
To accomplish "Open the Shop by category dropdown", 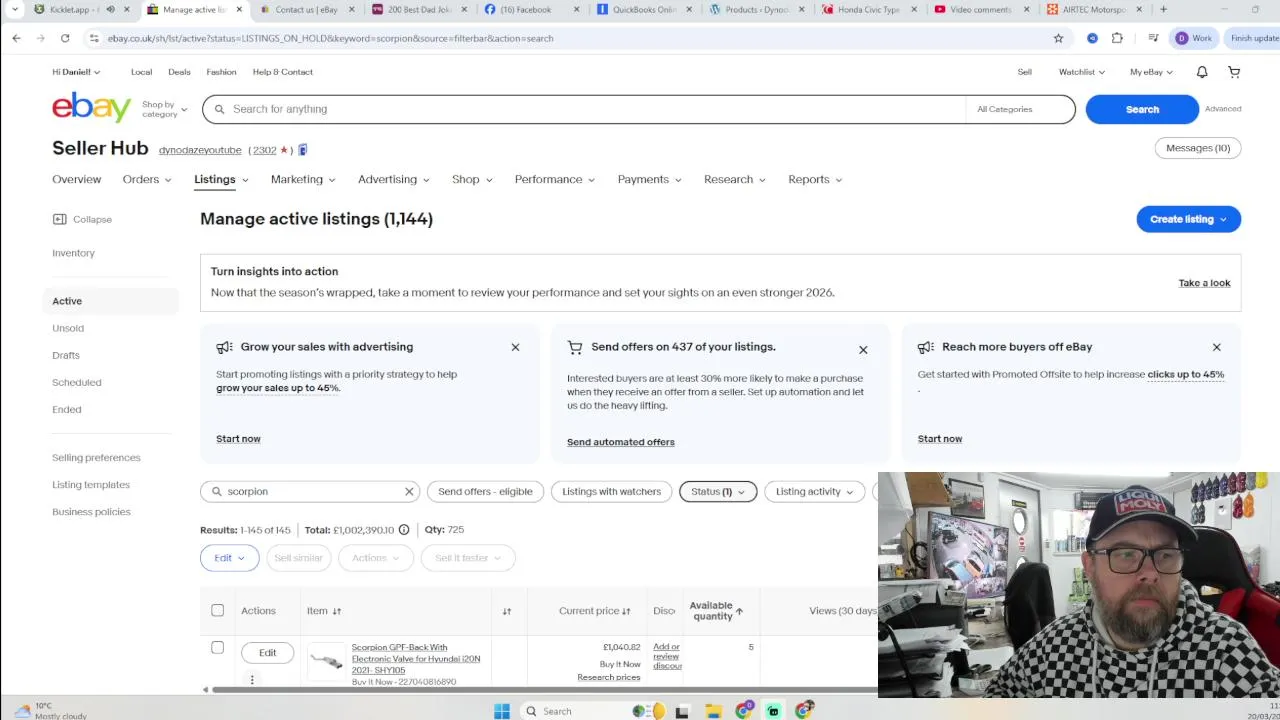I will click(164, 109).
